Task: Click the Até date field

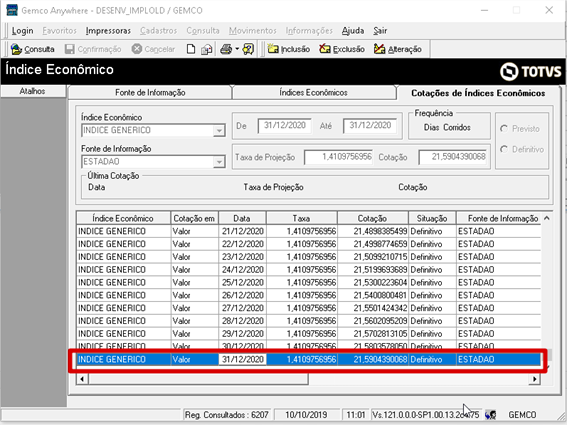Action: coord(370,126)
